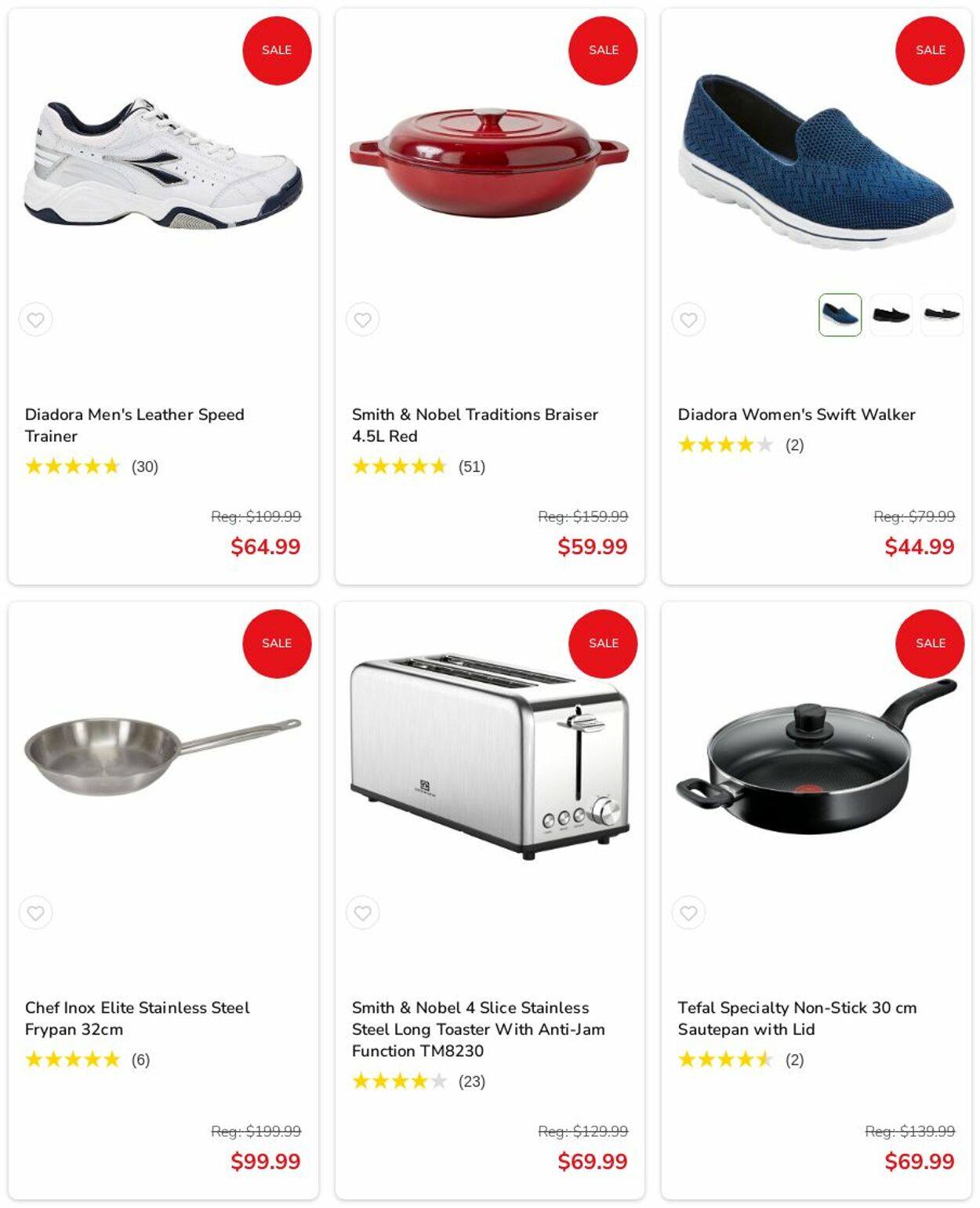
Task: View Chef Inox Elite Frypan 32cm details
Action: pos(137,1018)
